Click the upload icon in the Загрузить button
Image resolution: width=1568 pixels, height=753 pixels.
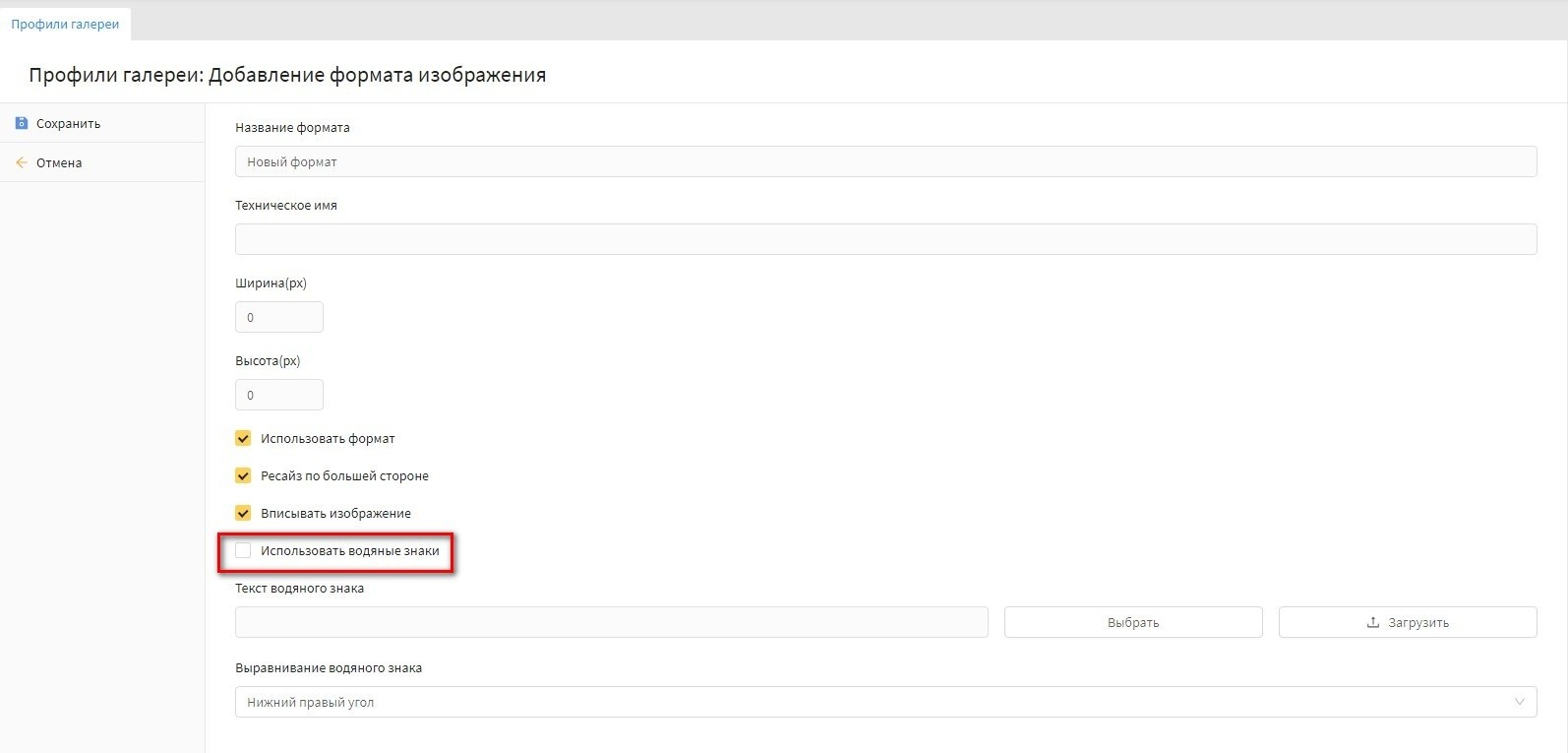[1372, 622]
